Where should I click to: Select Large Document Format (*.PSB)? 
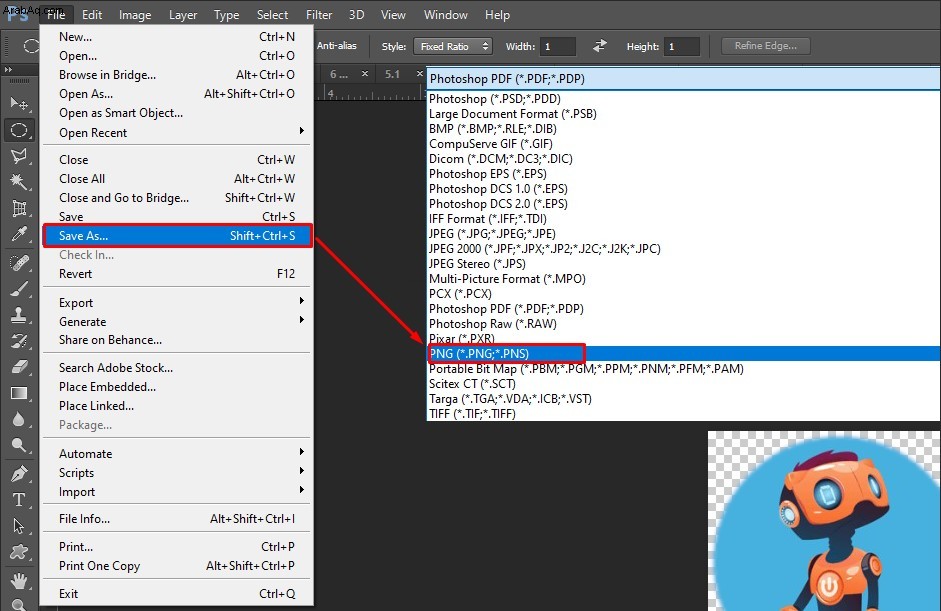pos(684,113)
